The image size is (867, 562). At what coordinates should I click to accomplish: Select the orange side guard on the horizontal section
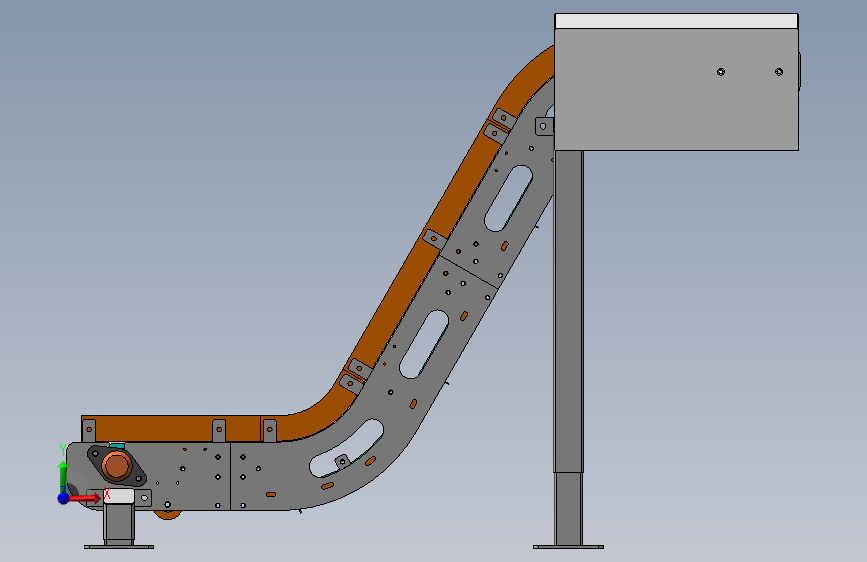point(171,429)
